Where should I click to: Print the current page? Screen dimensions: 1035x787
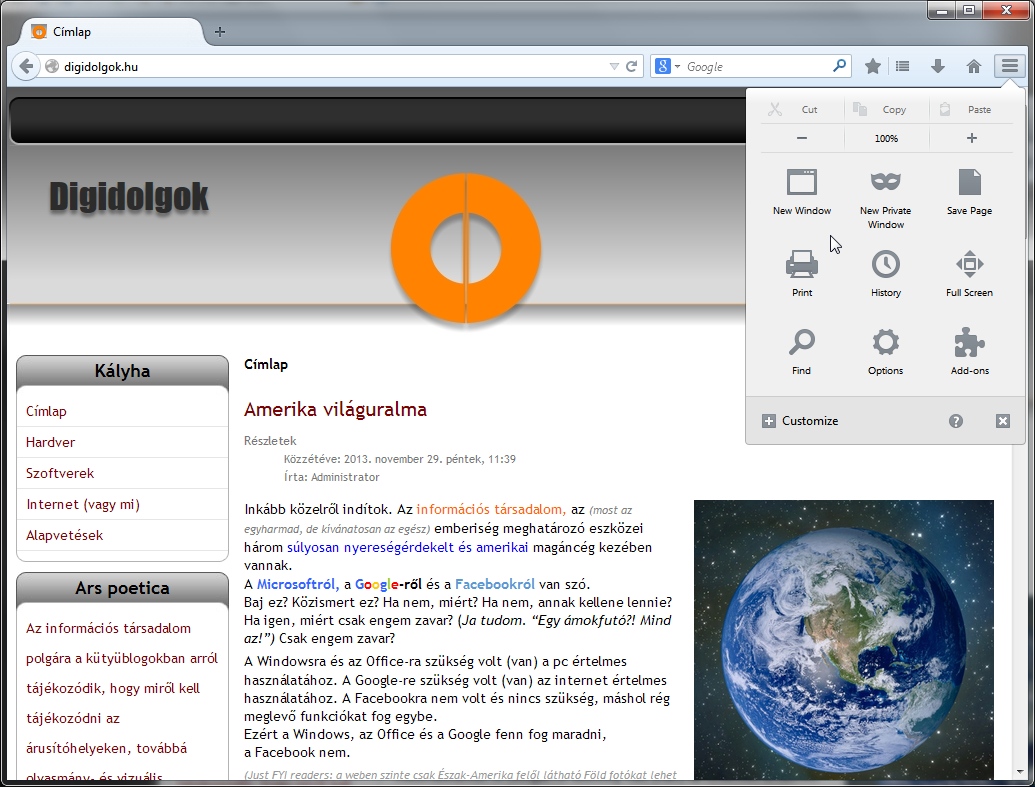click(x=802, y=273)
